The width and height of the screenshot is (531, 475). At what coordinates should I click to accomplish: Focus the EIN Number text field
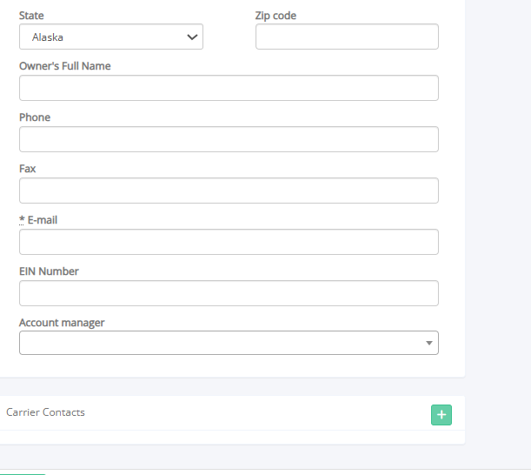(x=229, y=293)
